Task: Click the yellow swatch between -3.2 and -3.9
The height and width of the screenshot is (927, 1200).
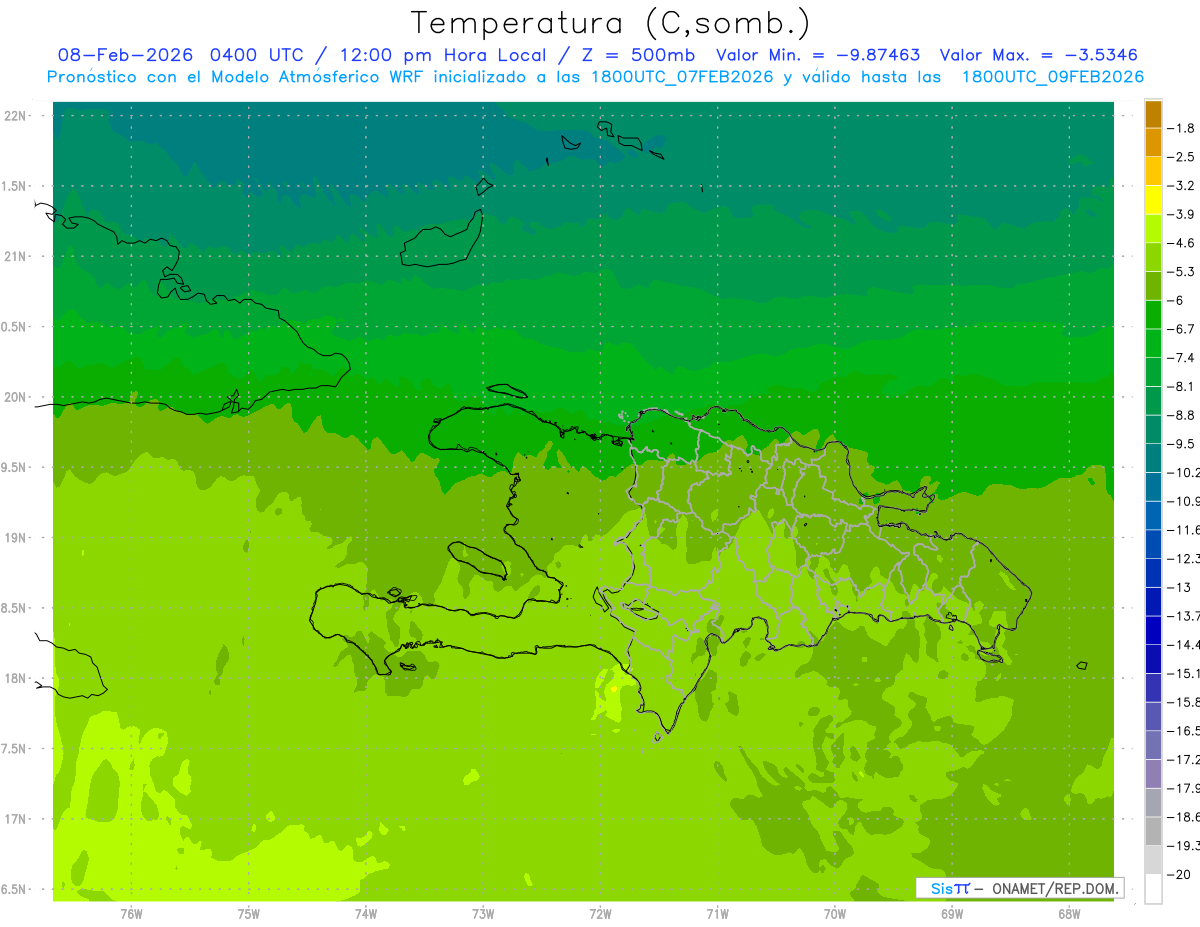Action: (x=1153, y=200)
